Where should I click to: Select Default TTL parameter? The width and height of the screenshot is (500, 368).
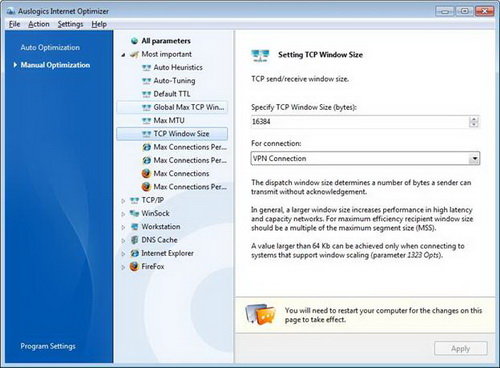172,94
